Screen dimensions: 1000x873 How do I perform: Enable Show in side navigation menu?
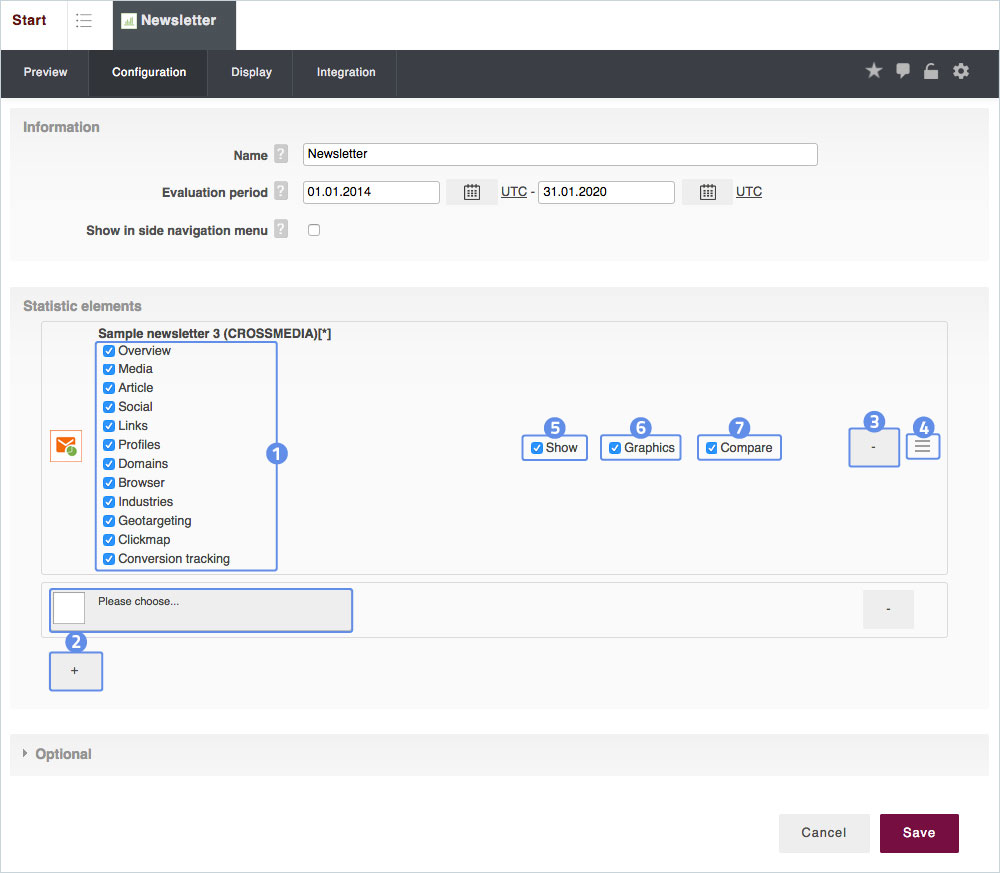(314, 230)
